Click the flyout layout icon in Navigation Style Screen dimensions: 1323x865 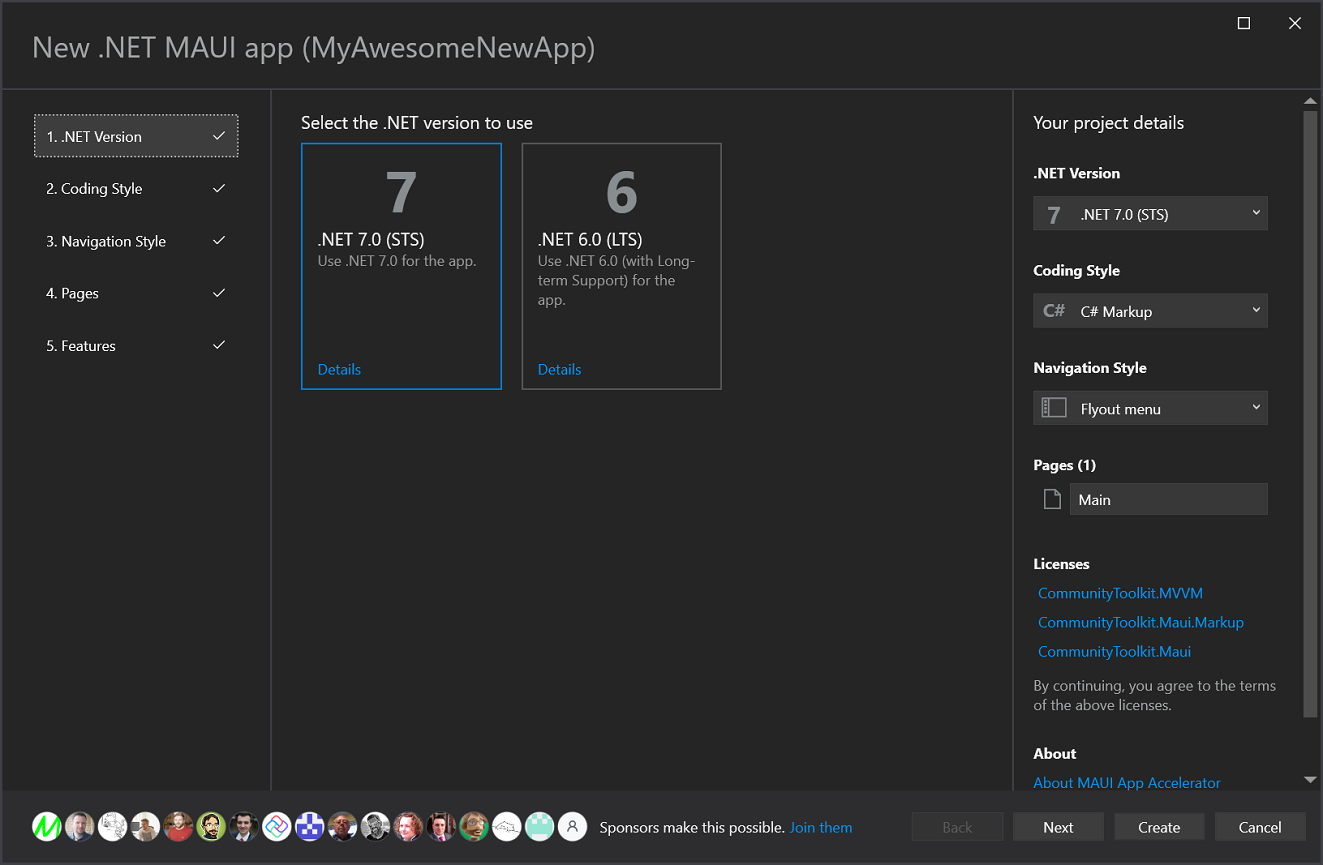coord(1054,408)
